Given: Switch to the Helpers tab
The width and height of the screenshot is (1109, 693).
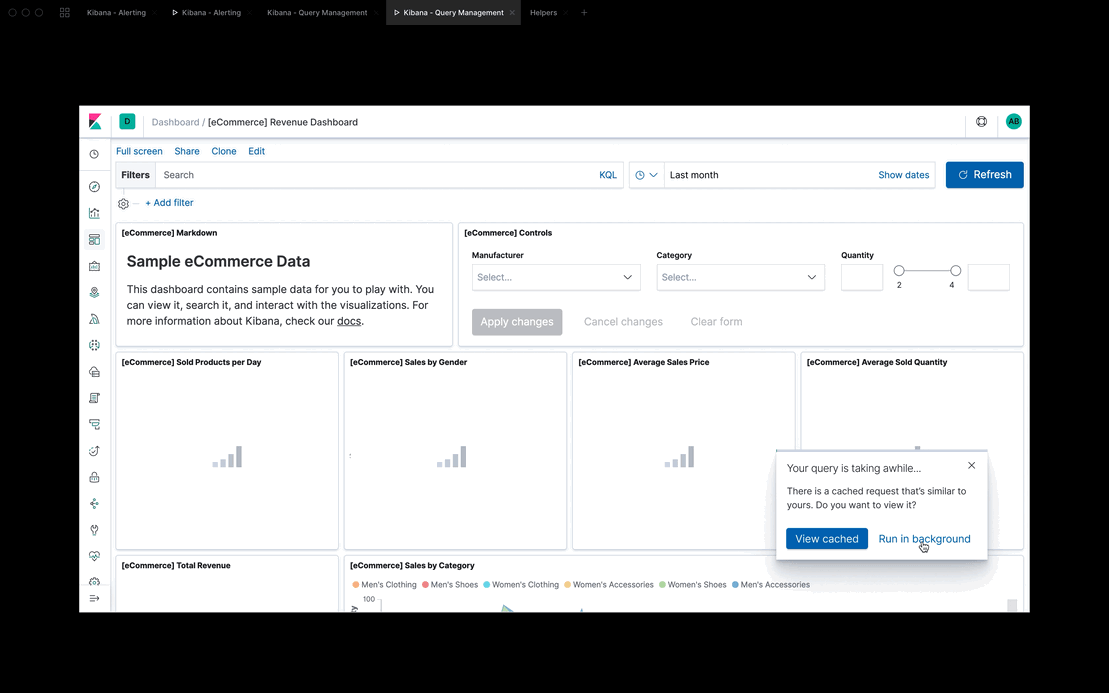Looking at the screenshot, I should pyautogui.click(x=543, y=13).
